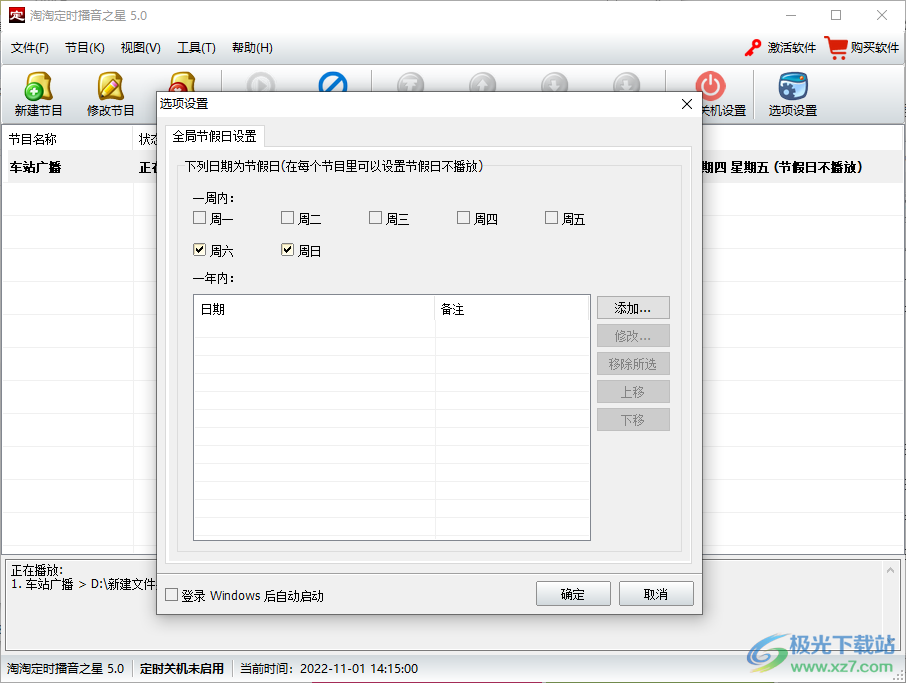Click the 定时关机未启用 status text
The height and width of the screenshot is (683, 906).
(x=181, y=669)
